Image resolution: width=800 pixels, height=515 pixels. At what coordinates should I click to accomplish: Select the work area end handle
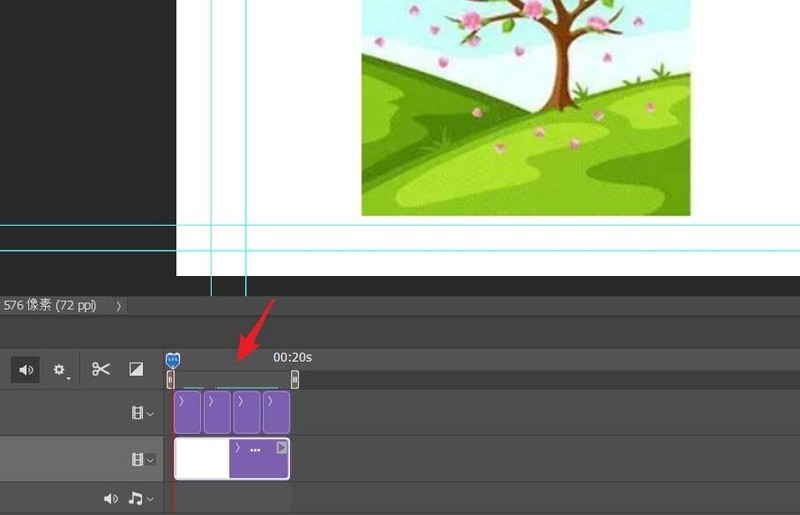[x=295, y=379]
